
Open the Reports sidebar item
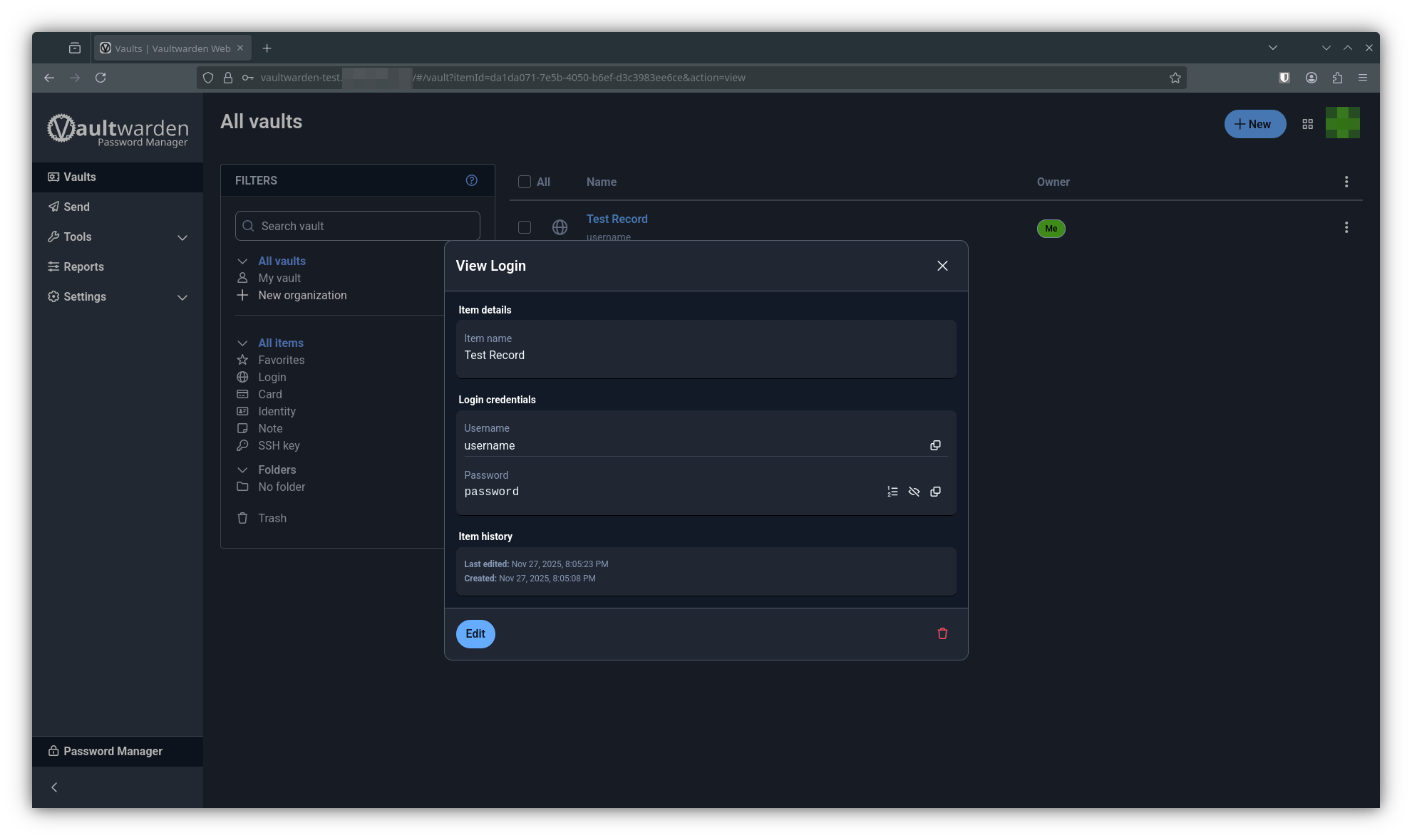pos(83,266)
